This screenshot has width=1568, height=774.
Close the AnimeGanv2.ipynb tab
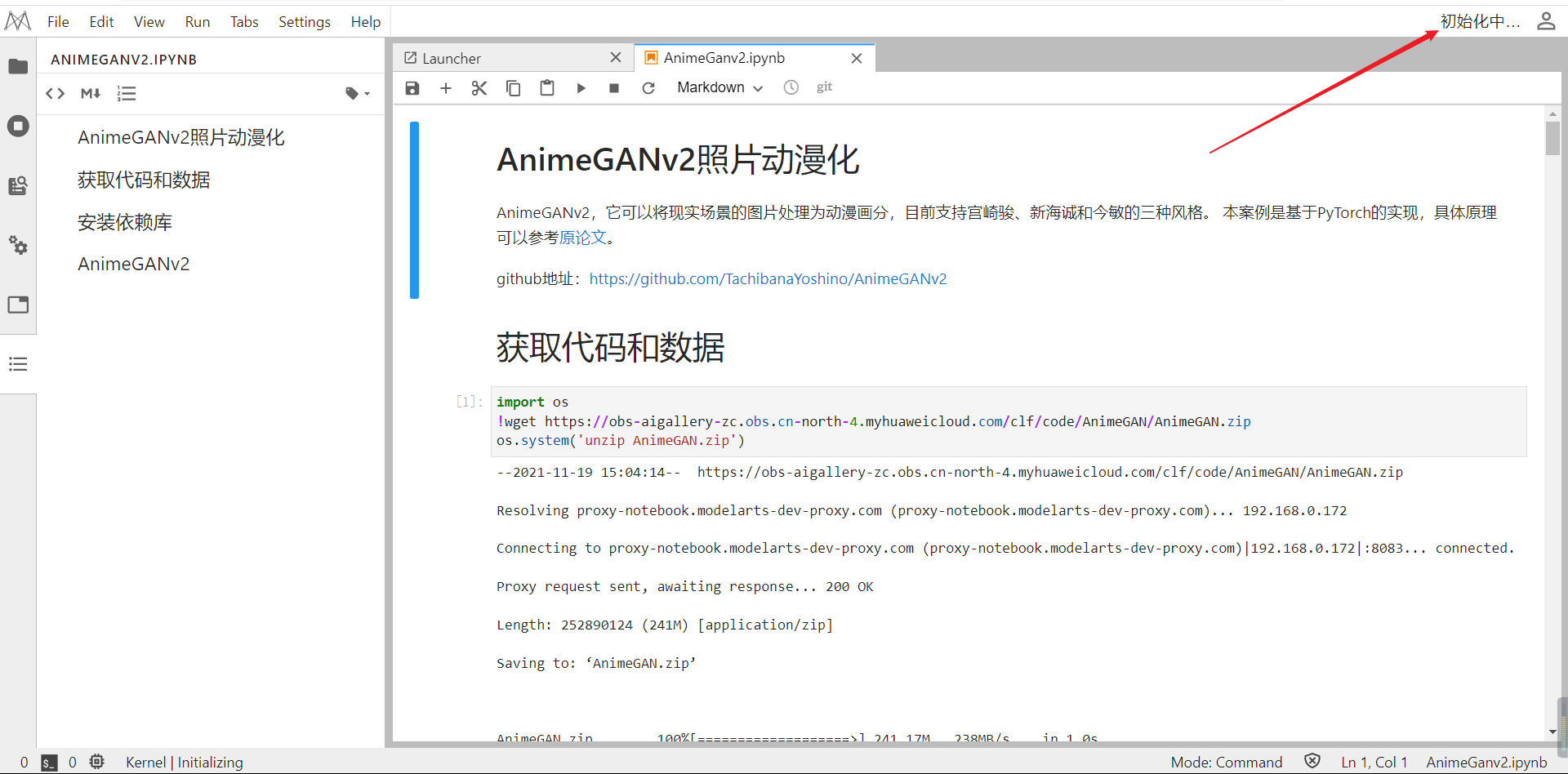[857, 58]
